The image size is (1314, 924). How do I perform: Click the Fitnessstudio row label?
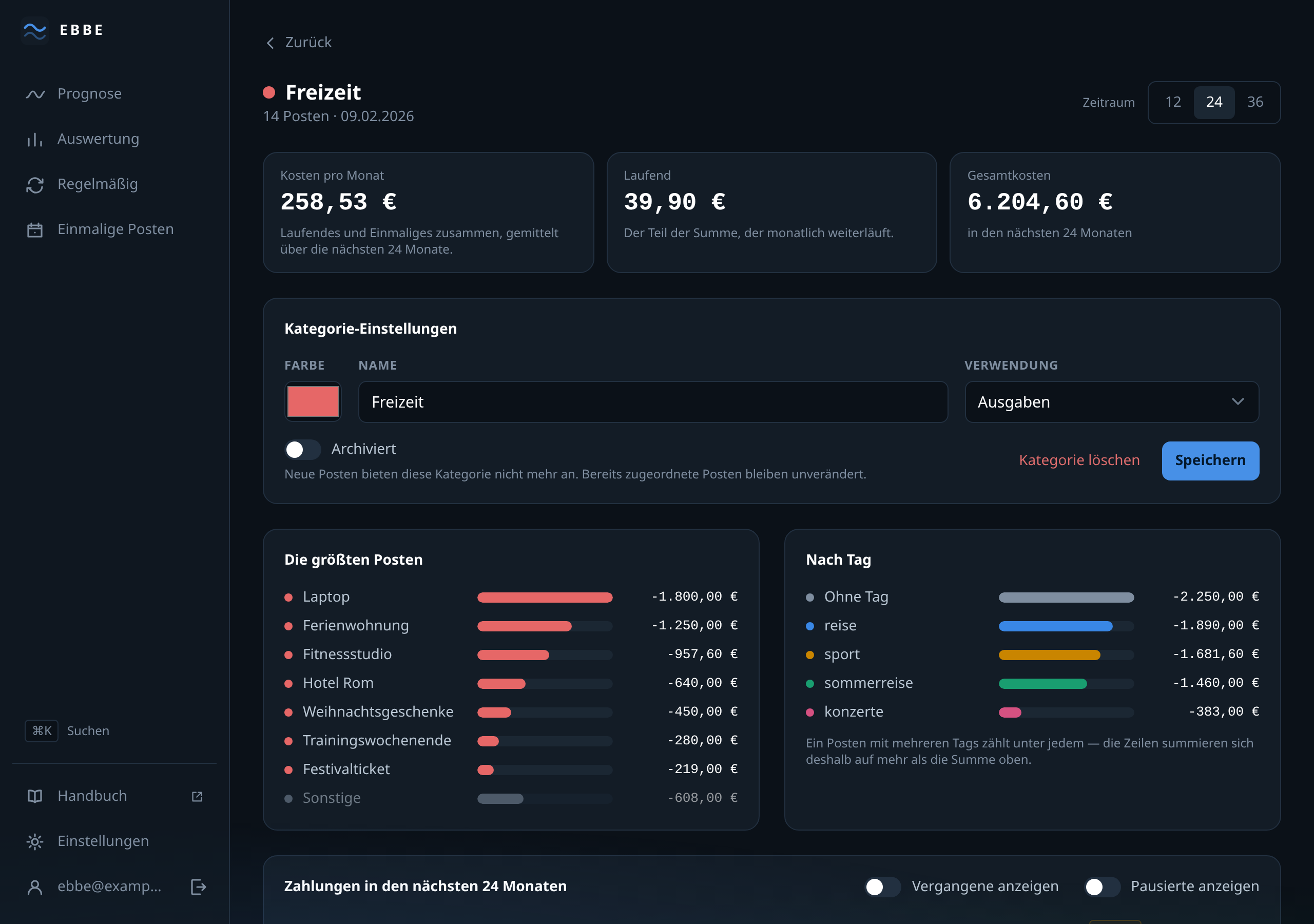[x=347, y=654]
